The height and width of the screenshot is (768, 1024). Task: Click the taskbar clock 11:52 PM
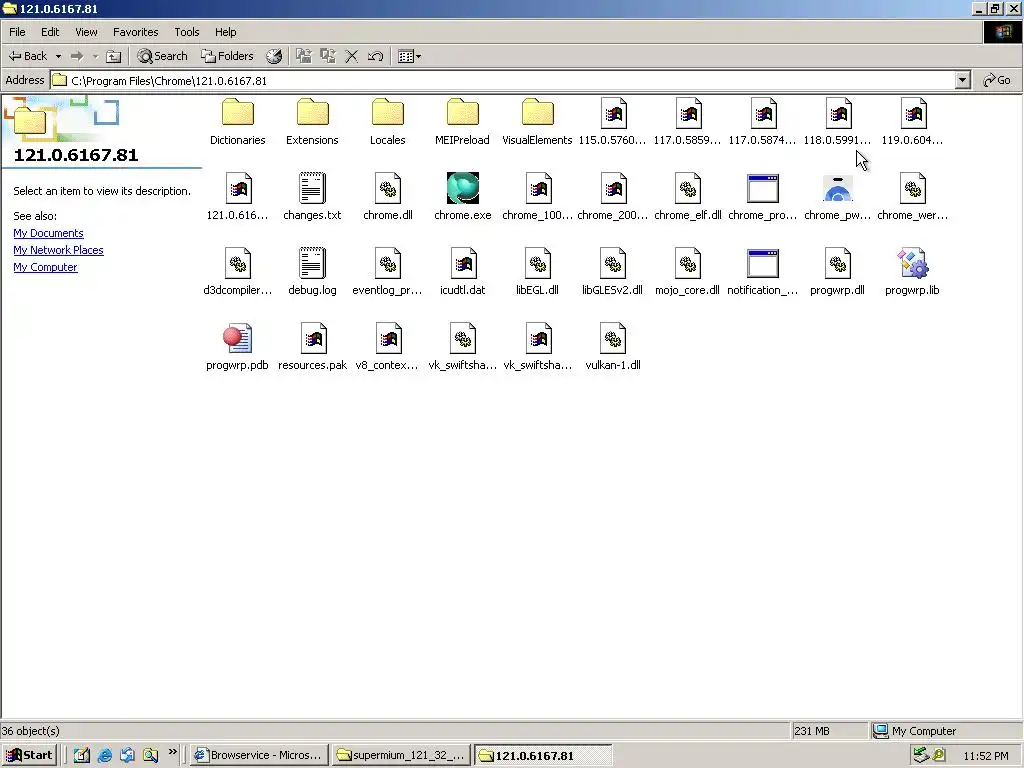point(985,756)
